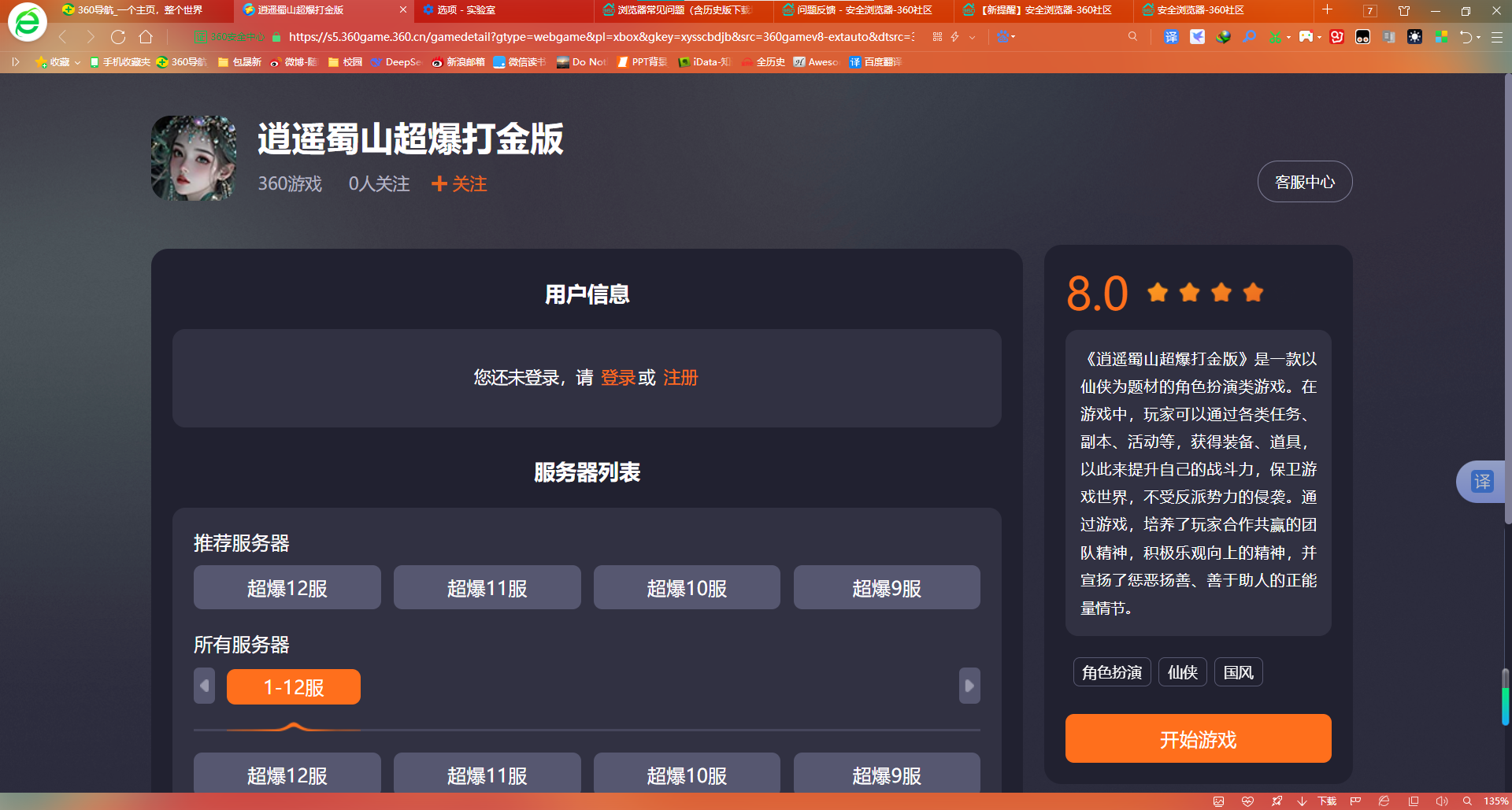Viewport: 1512px width, 810px height.
Task: Click the blue translate extension icon in toolbar
Action: pos(1171,37)
